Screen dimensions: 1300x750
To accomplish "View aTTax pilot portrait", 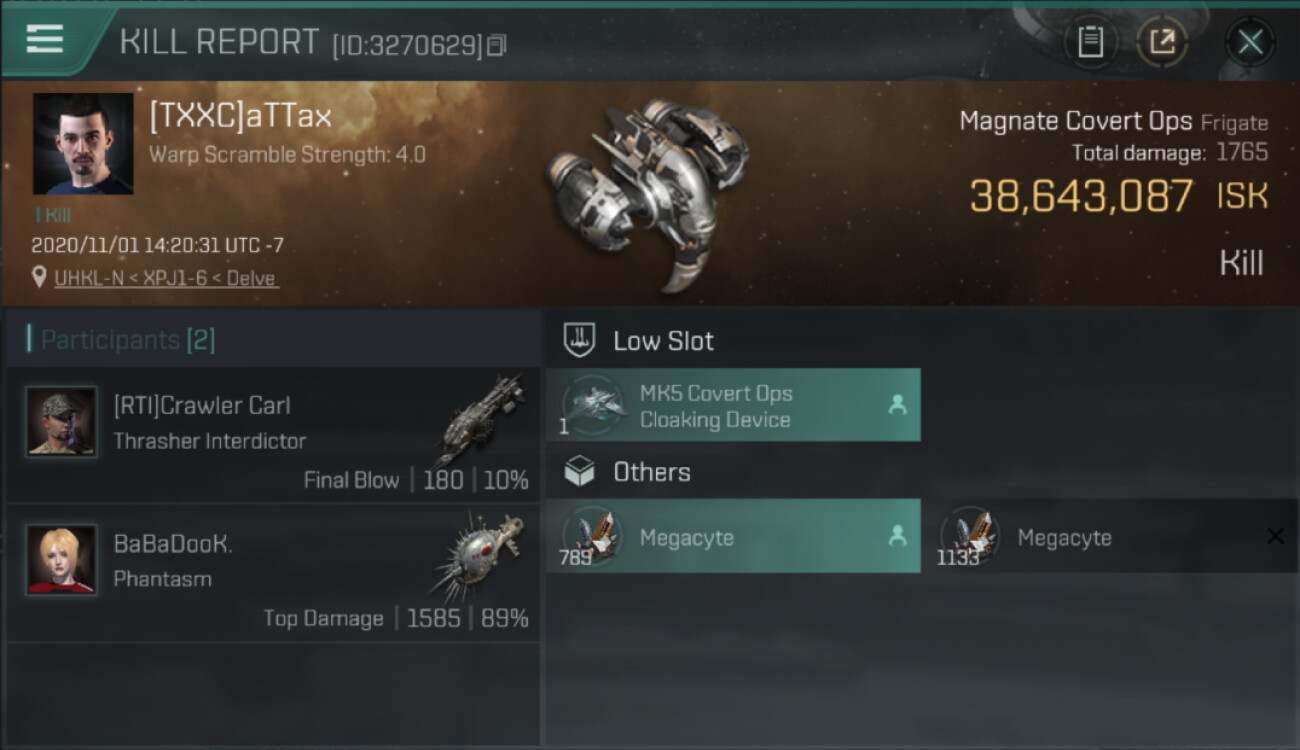I will [83, 144].
